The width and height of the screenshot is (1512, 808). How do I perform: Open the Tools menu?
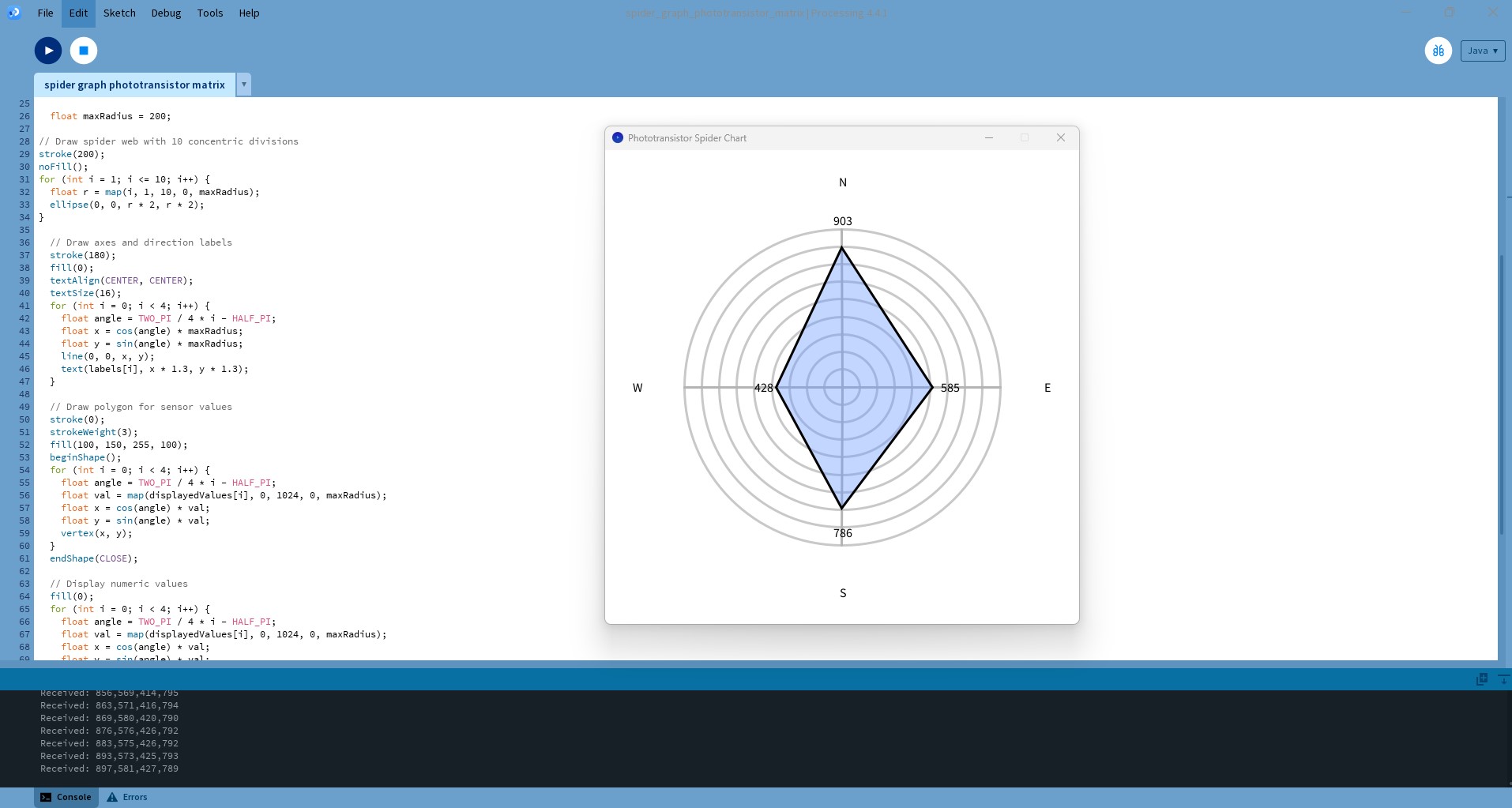210,13
